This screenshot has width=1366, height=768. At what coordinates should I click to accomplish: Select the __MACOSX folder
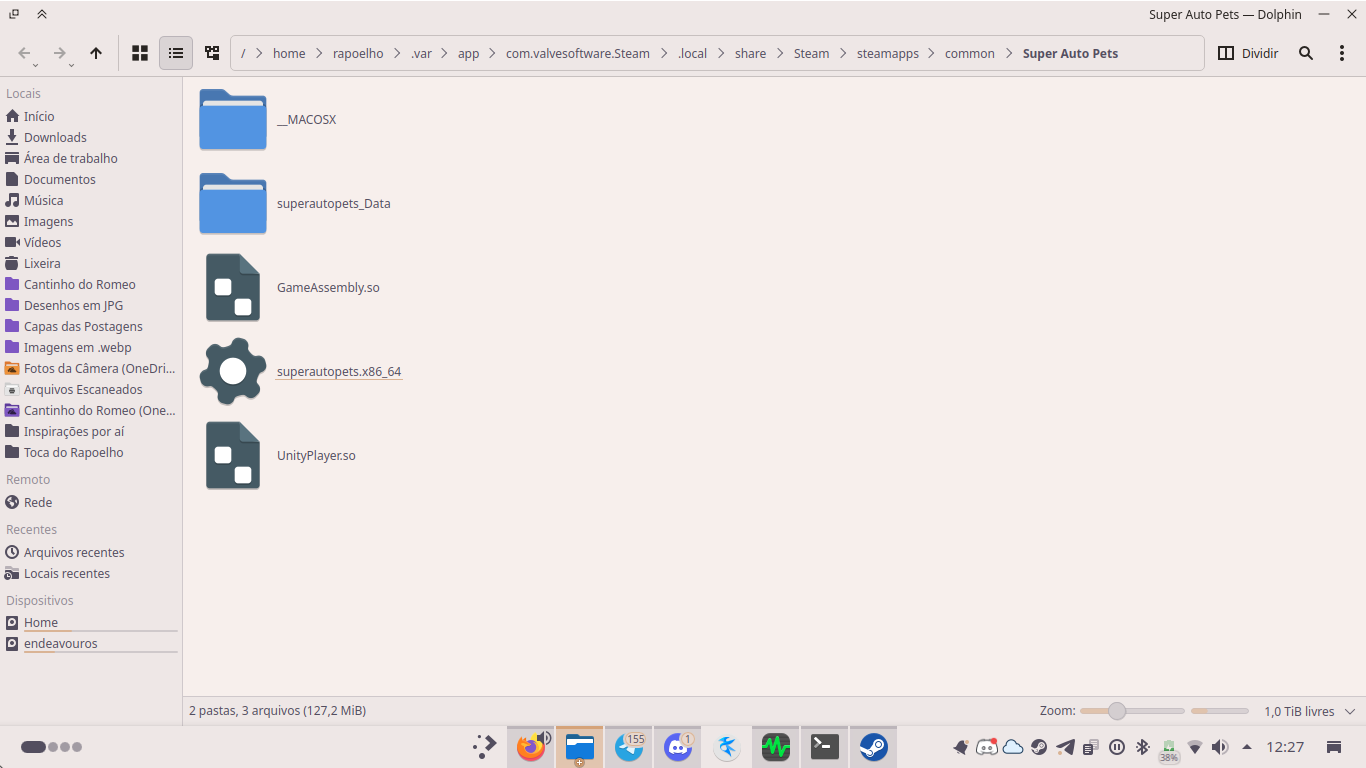pos(267,119)
